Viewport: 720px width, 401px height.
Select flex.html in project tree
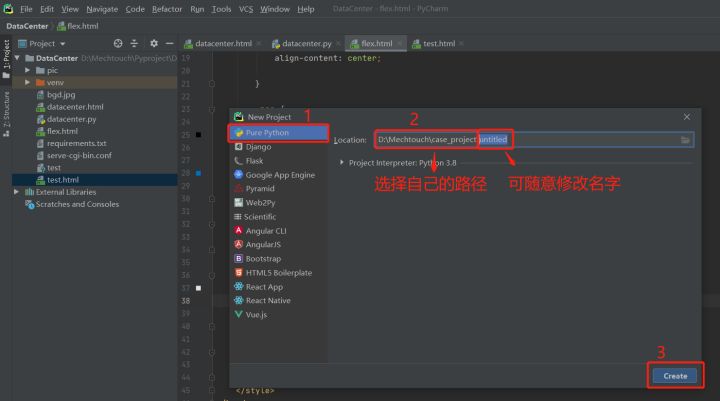click(x=57, y=131)
